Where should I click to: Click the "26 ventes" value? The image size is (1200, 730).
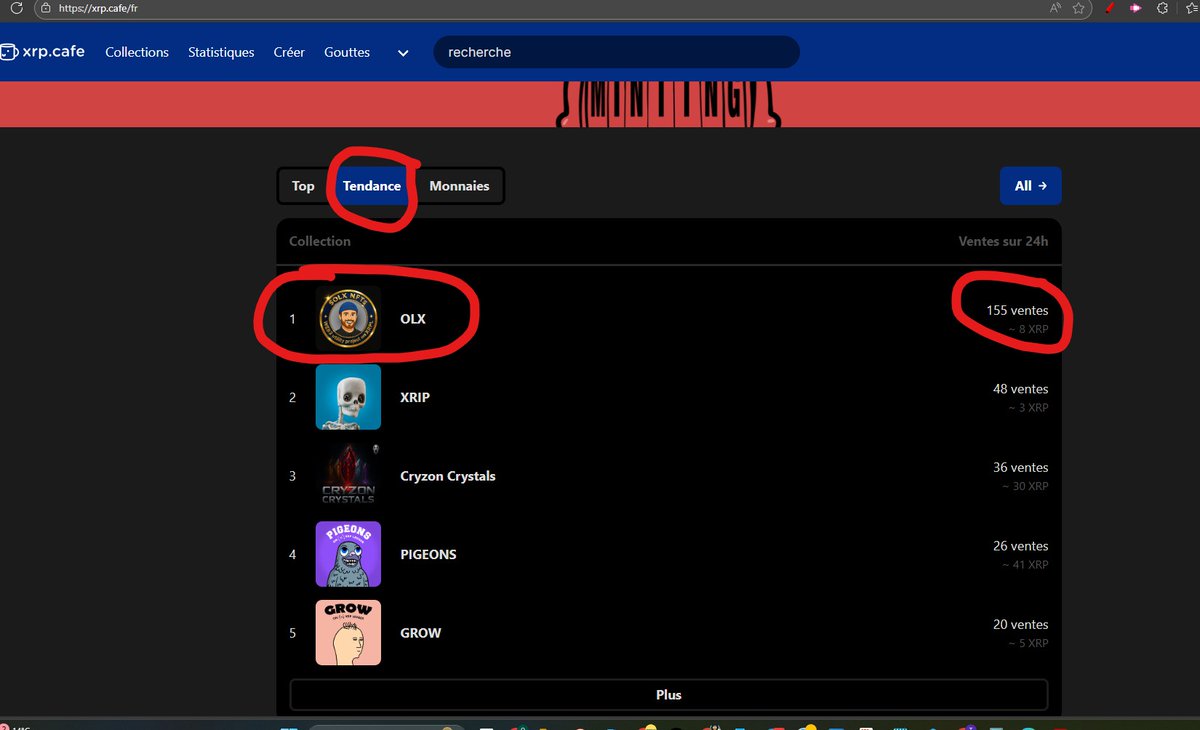coord(1021,546)
